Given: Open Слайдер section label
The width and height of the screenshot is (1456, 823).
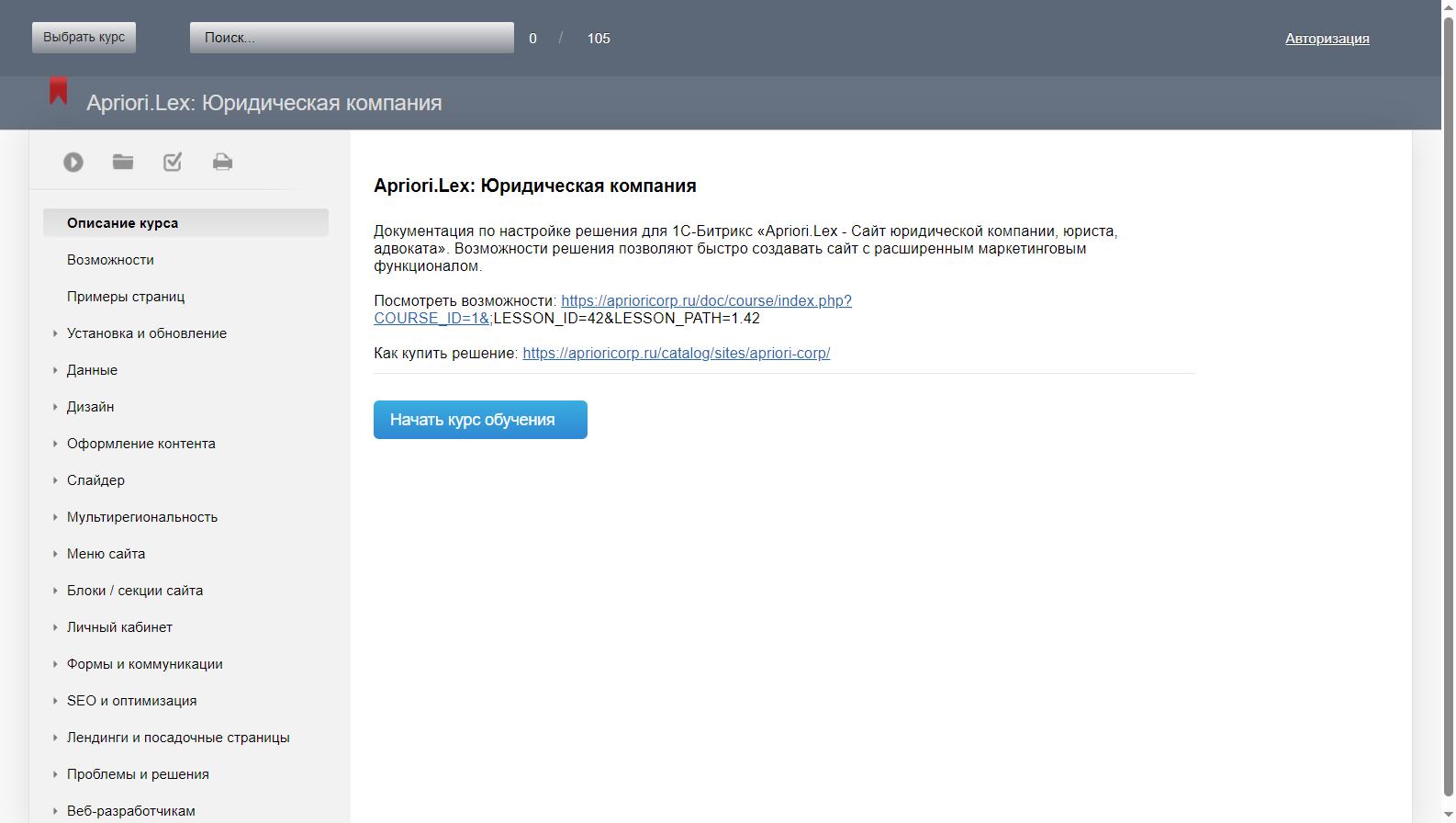Looking at the screenshot, I should (x=95, y=480).
